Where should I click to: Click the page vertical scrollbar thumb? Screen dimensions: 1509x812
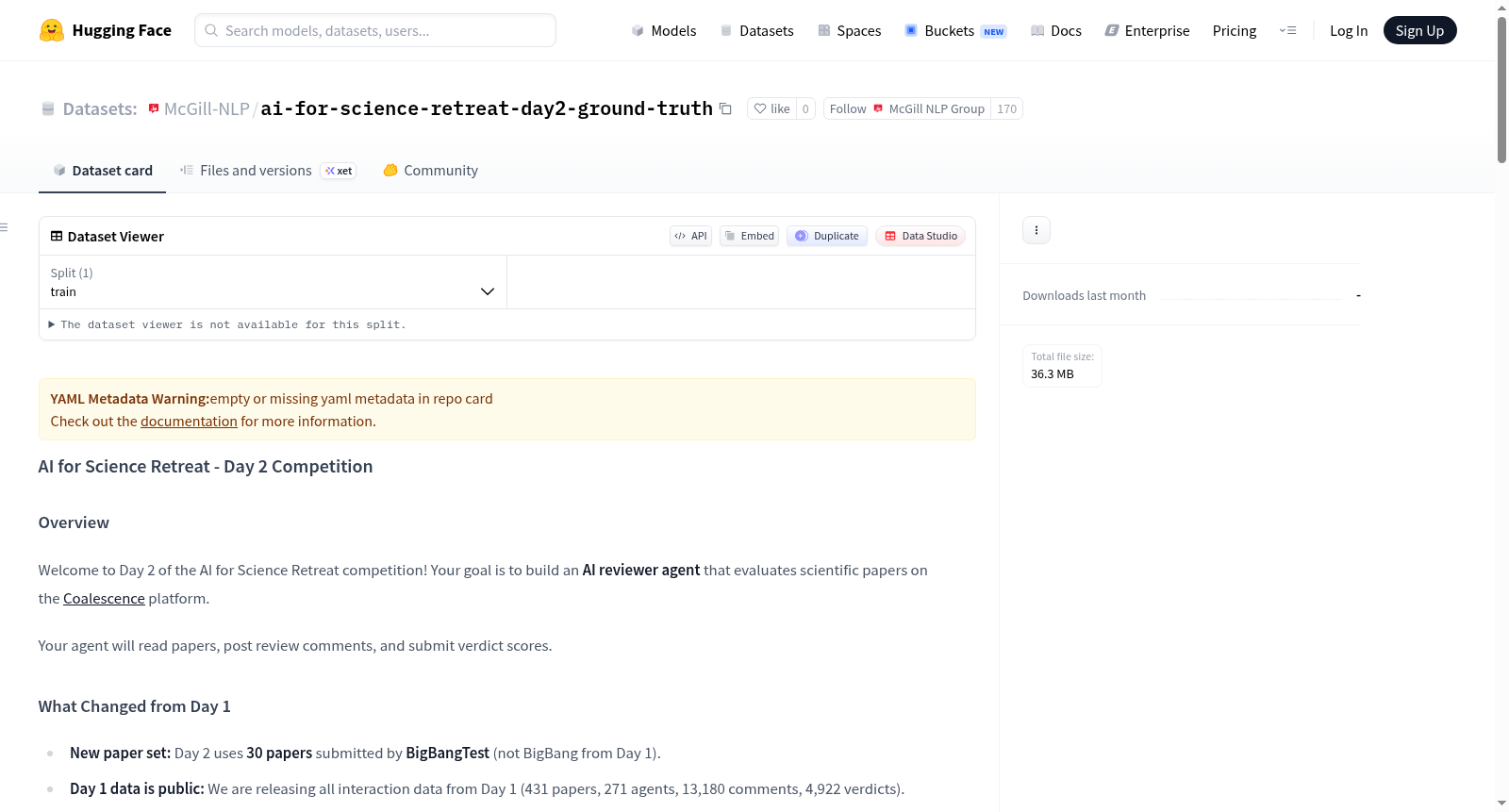click(x=1501, y=90)
